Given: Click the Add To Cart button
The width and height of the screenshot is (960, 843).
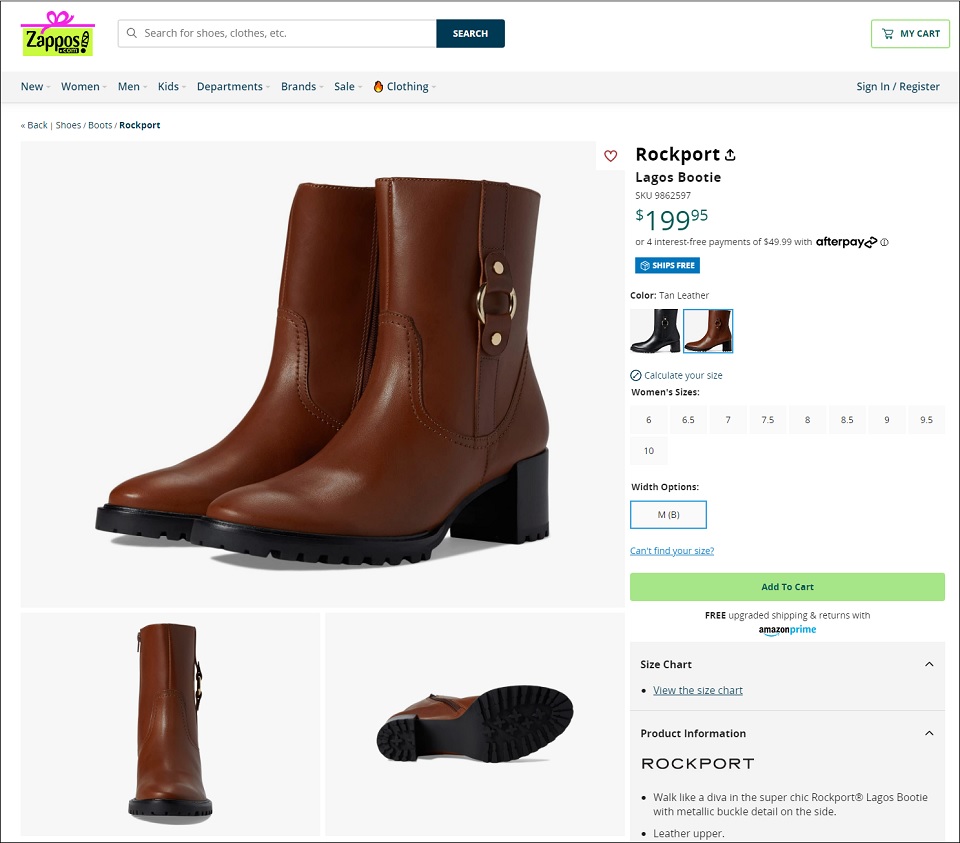Looking at the screenshot, I should 787,586.
